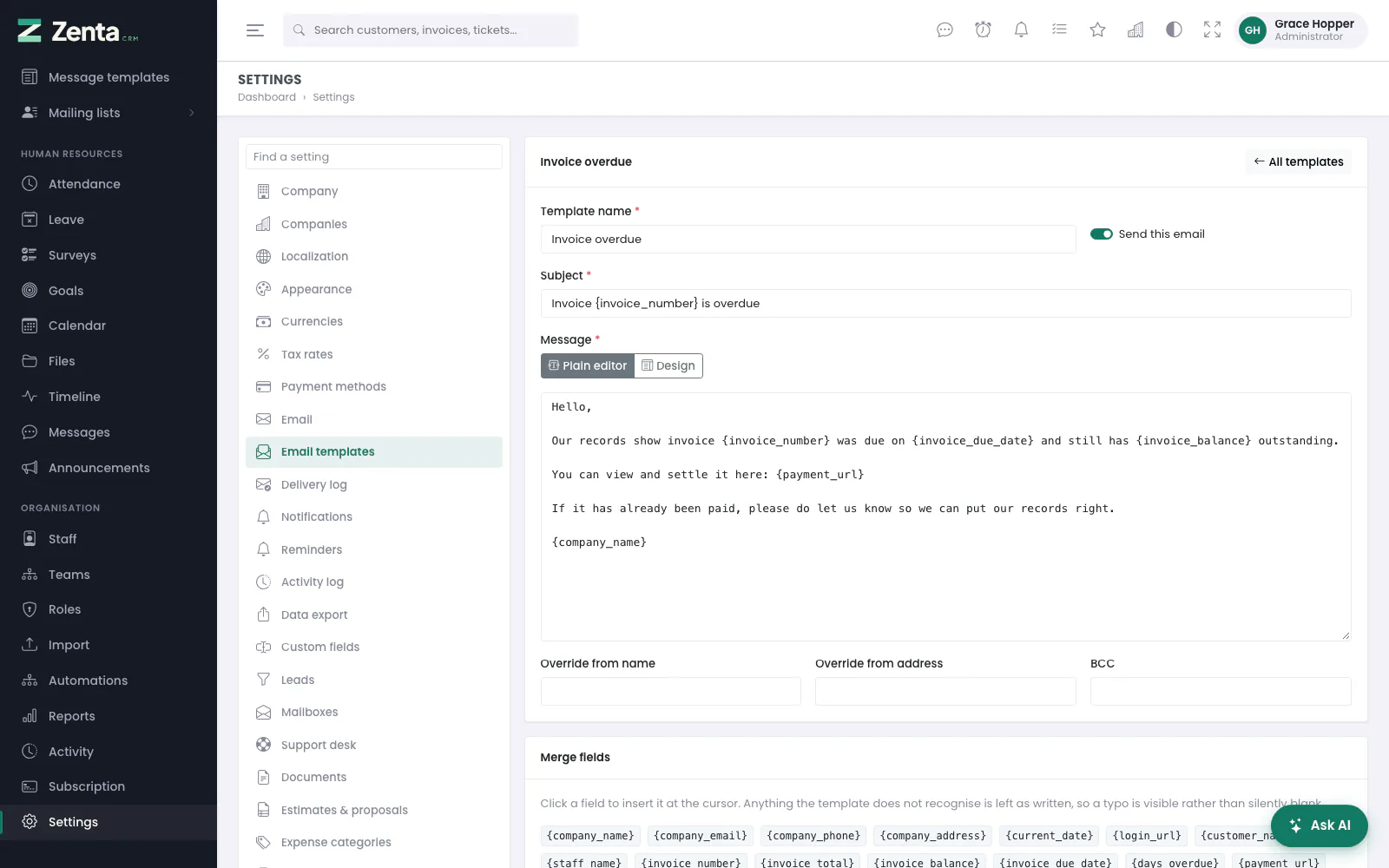The height and width of the screenshot is (868, 1389).
Task: Open Message templates in sidebar
Action: point(109,77)
